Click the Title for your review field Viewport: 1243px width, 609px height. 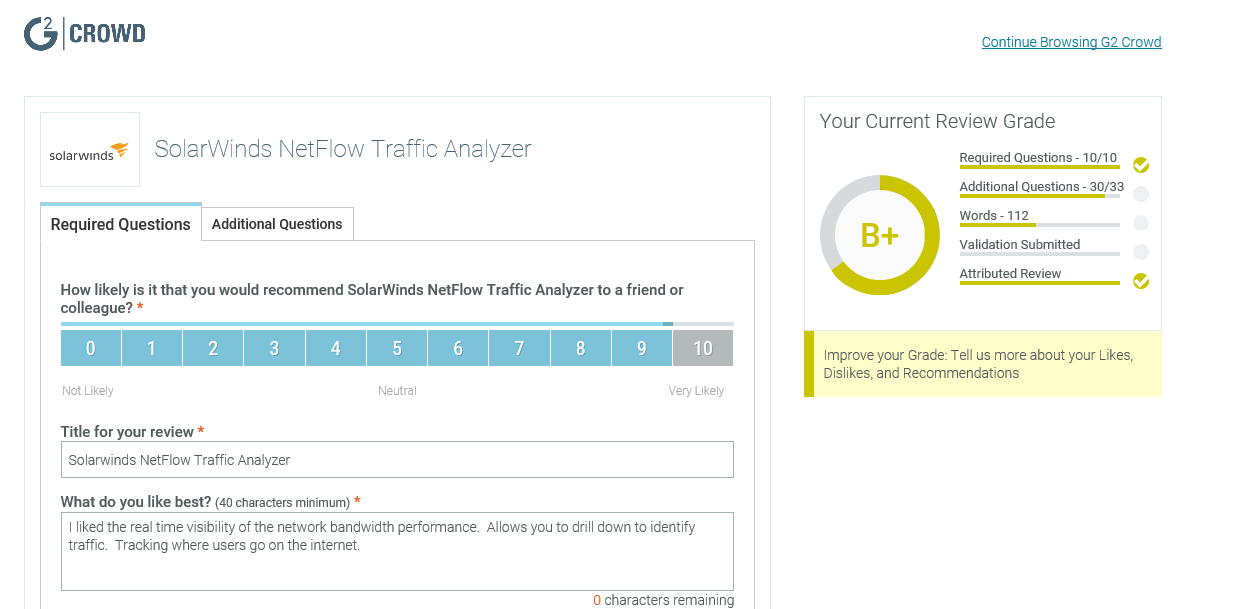click(x=397, y=460)
